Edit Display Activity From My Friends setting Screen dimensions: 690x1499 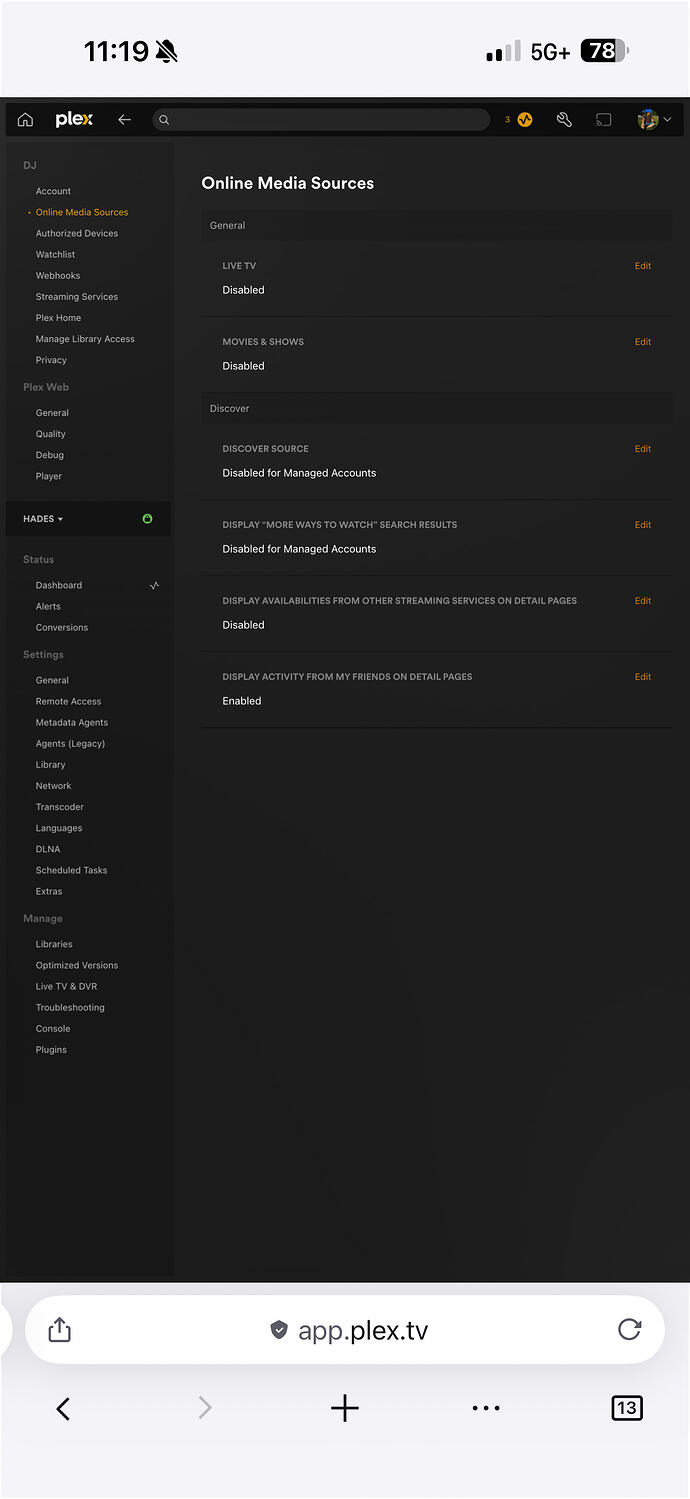(642, 677)
